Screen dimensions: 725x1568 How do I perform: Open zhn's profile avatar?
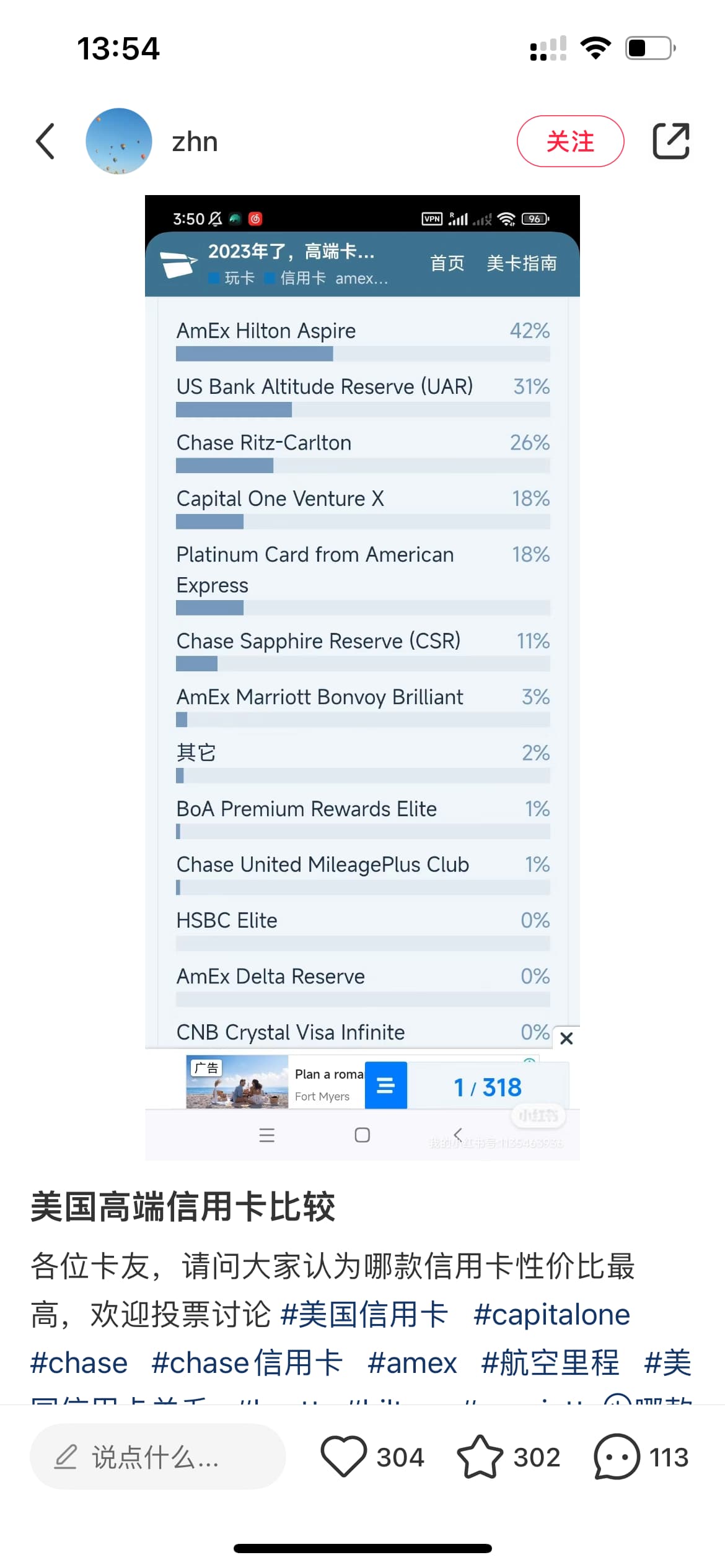click(118, 141)
